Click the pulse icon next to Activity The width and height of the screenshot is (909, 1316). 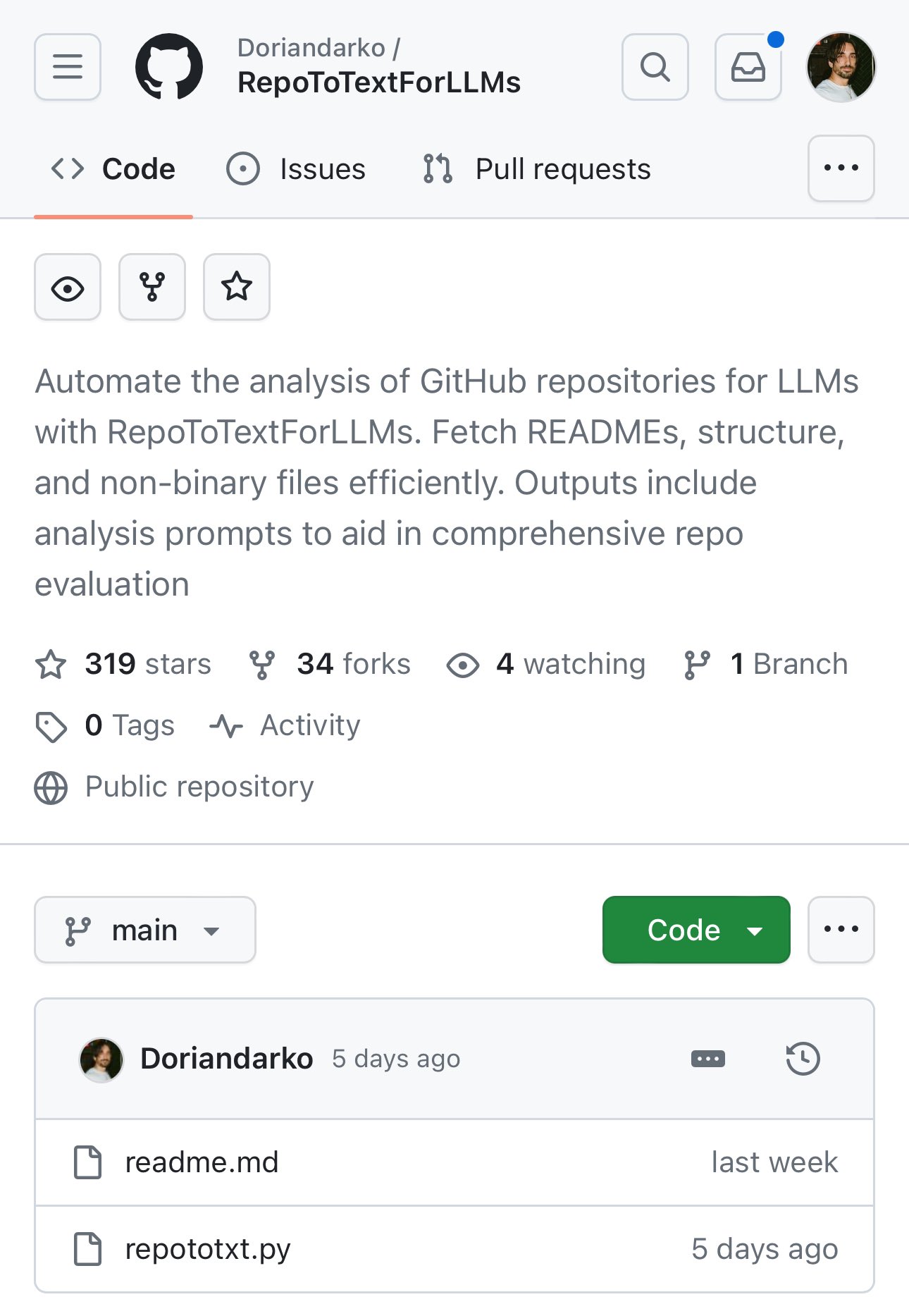[226, 726]
